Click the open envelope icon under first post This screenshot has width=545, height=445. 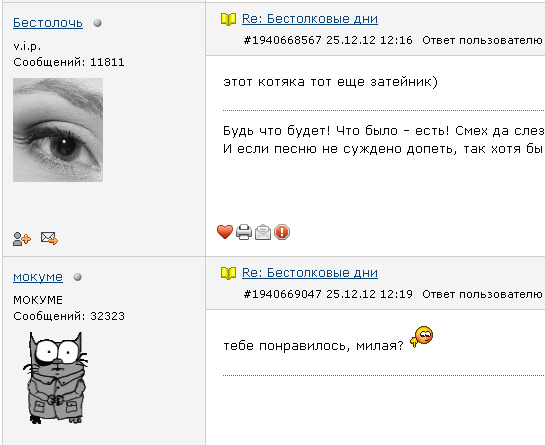click(263, 232)
